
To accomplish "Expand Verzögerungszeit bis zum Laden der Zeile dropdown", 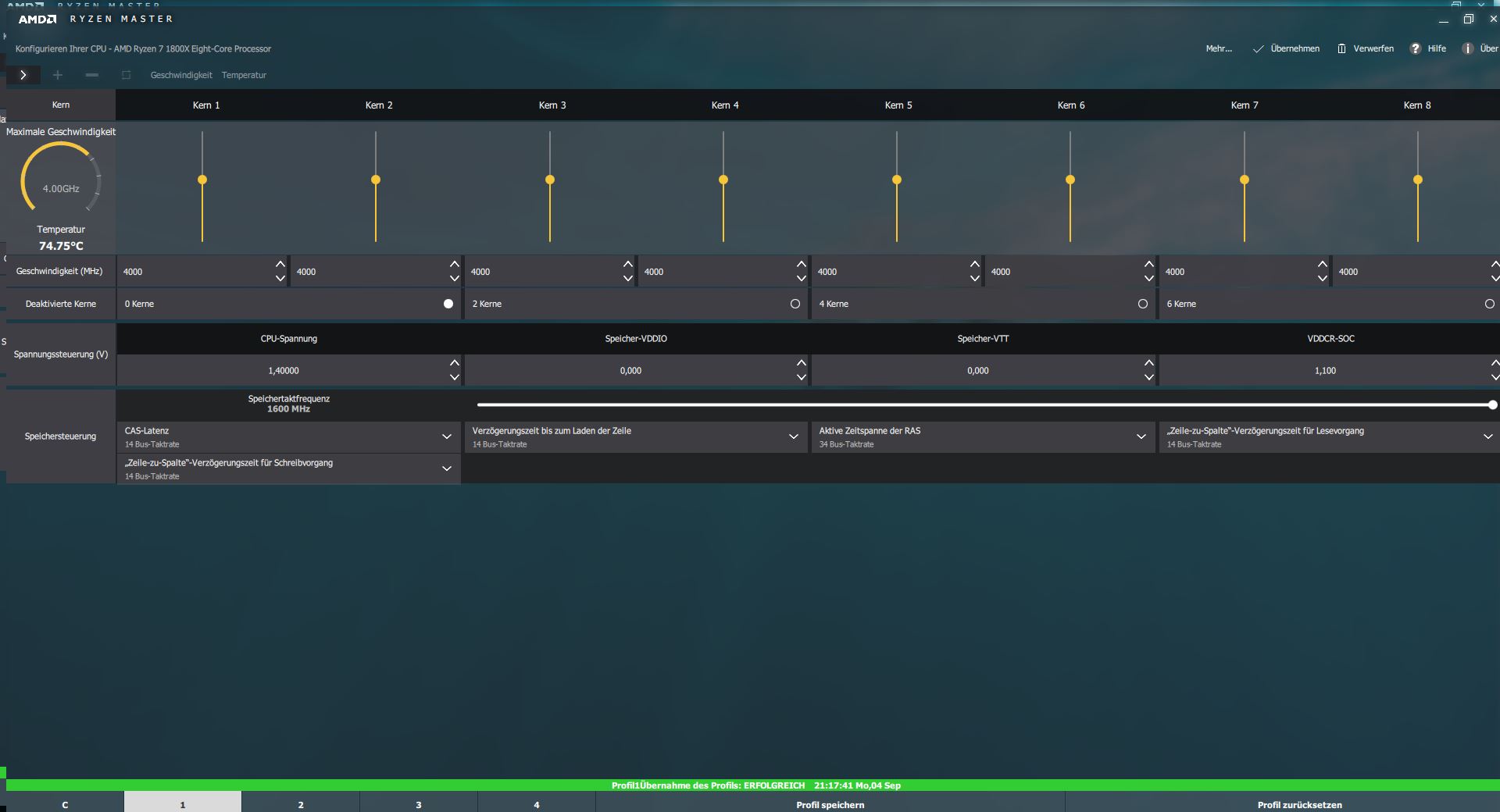I will [794, 436].
